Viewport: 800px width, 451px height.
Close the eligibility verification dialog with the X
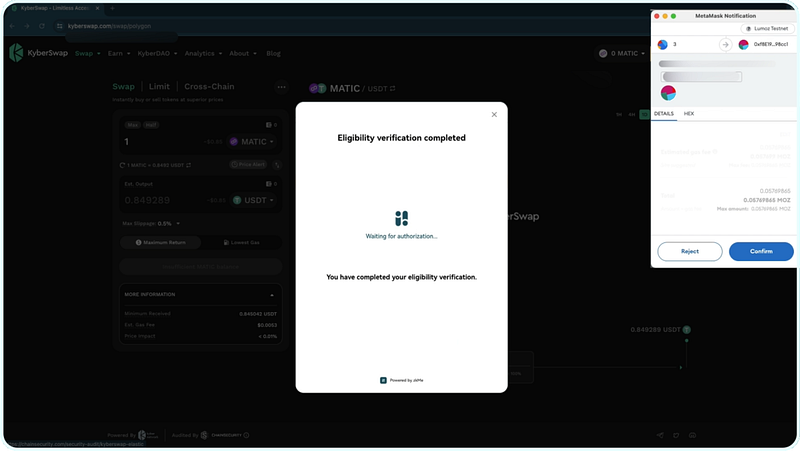tap(494, 114)
